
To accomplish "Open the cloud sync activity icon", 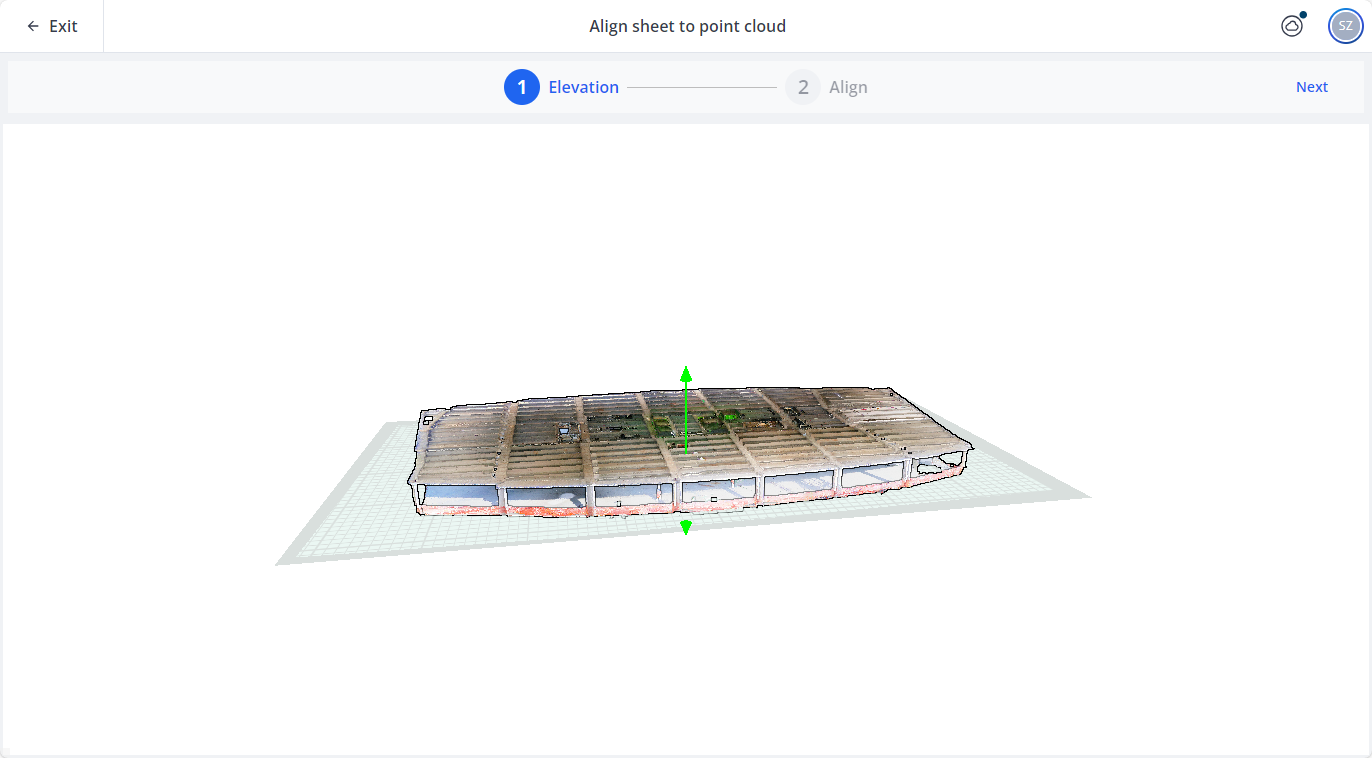I will (1292, 26).
